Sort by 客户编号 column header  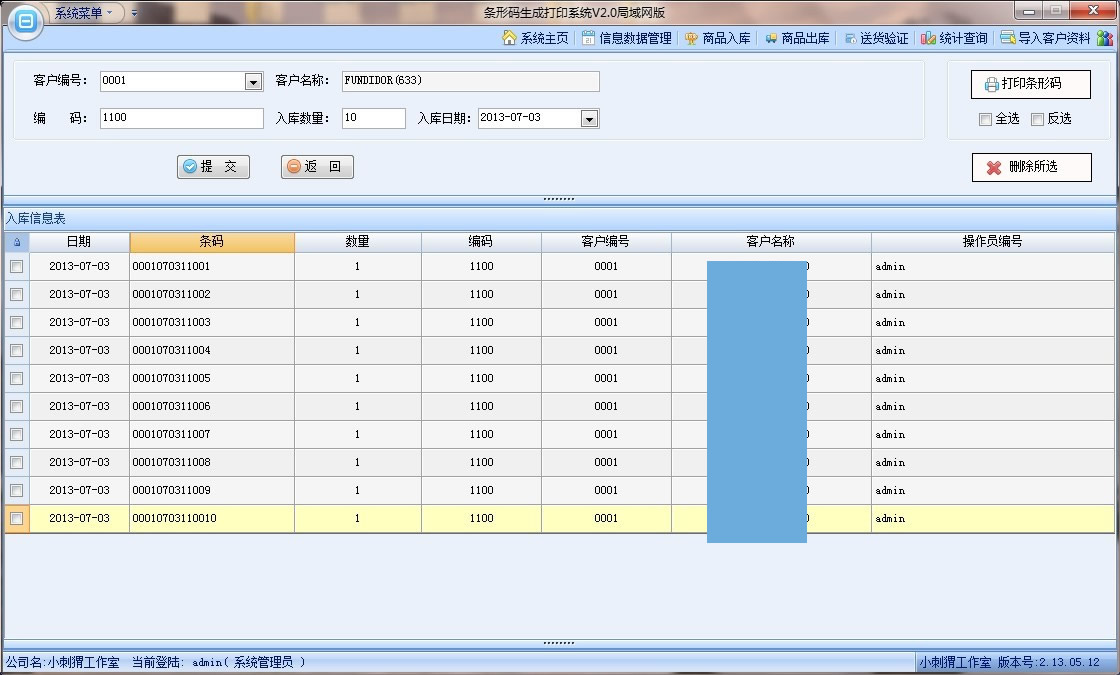pos(606,242)
